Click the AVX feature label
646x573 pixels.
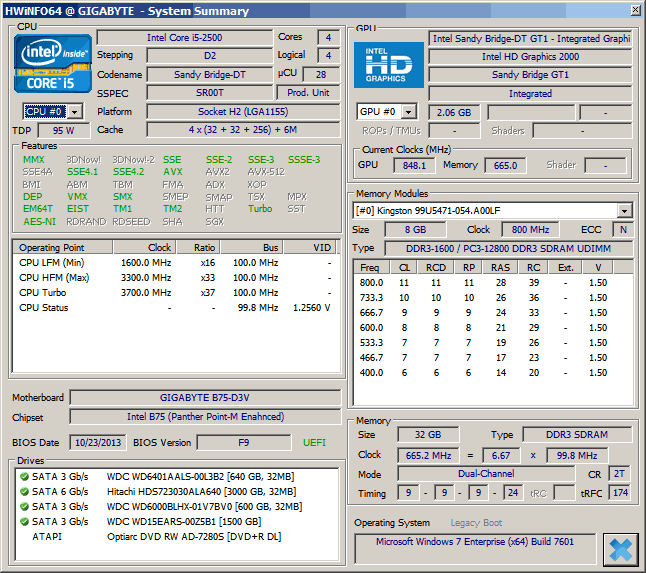click(173, 172)
